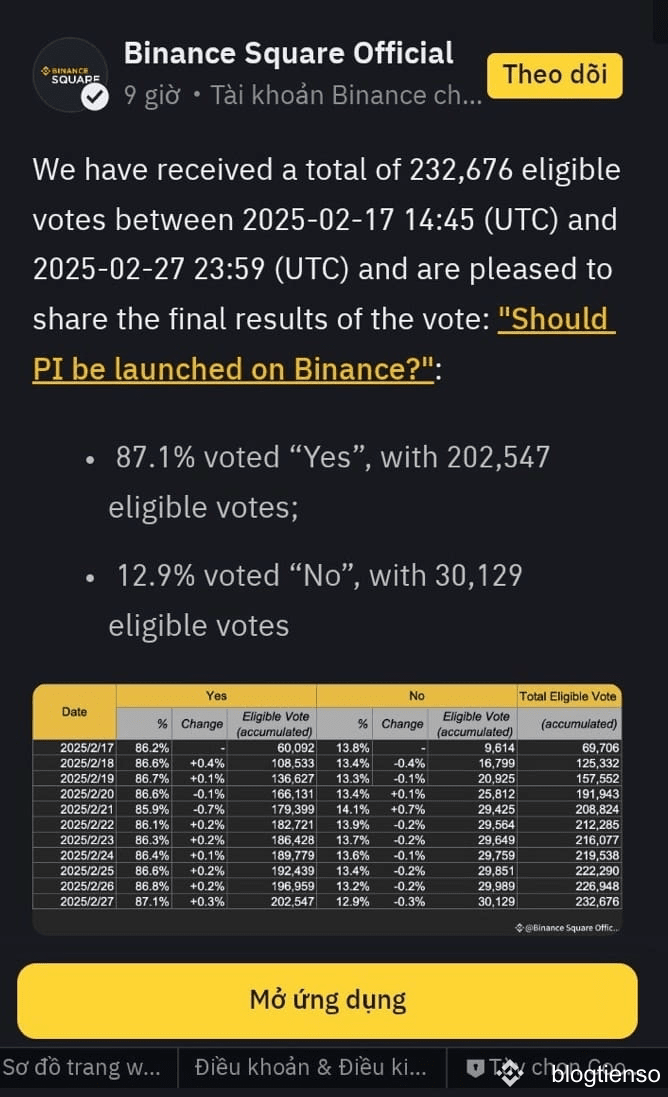The height and width of the screenshot is (1097, 668).
Task: Open the voting results table image
Action: click(327, 809)
